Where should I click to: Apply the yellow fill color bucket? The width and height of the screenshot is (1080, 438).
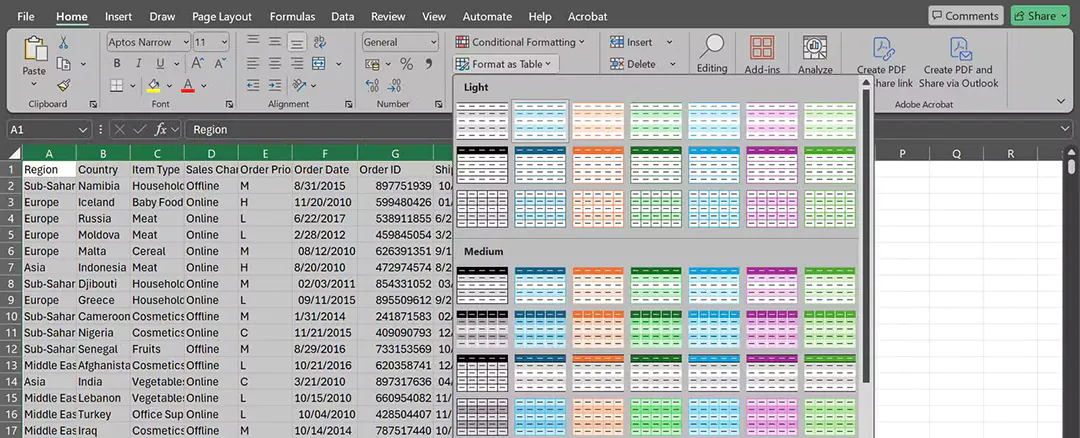click(154, 85)
